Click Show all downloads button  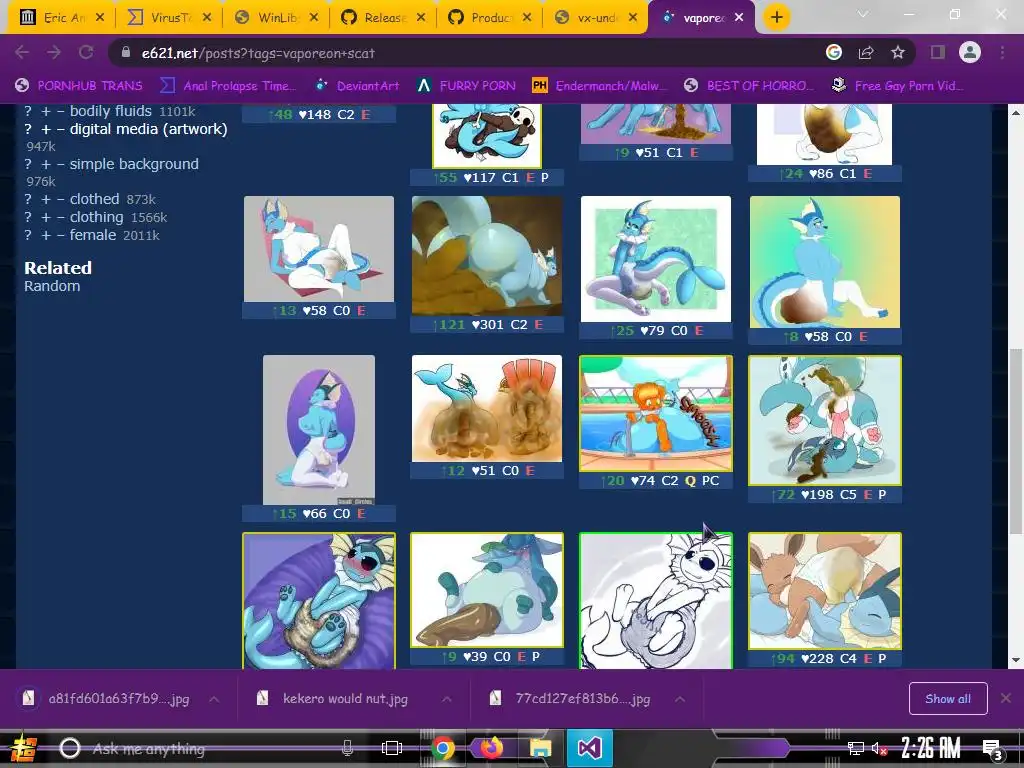948,699
